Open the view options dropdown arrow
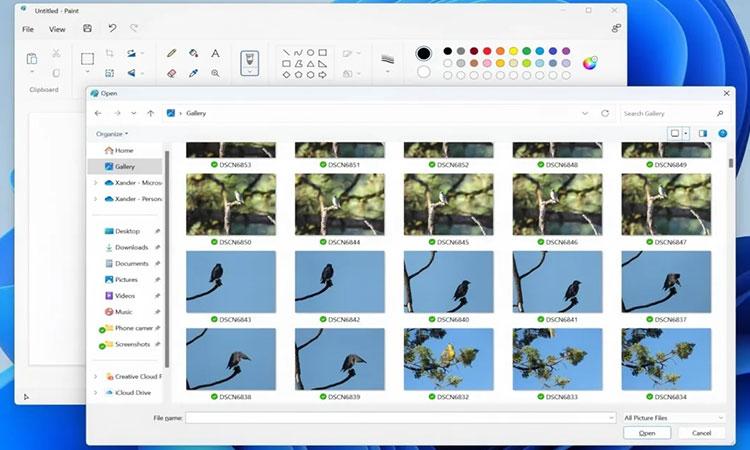This screenshot has height=450, width=750. pos(686,133)
